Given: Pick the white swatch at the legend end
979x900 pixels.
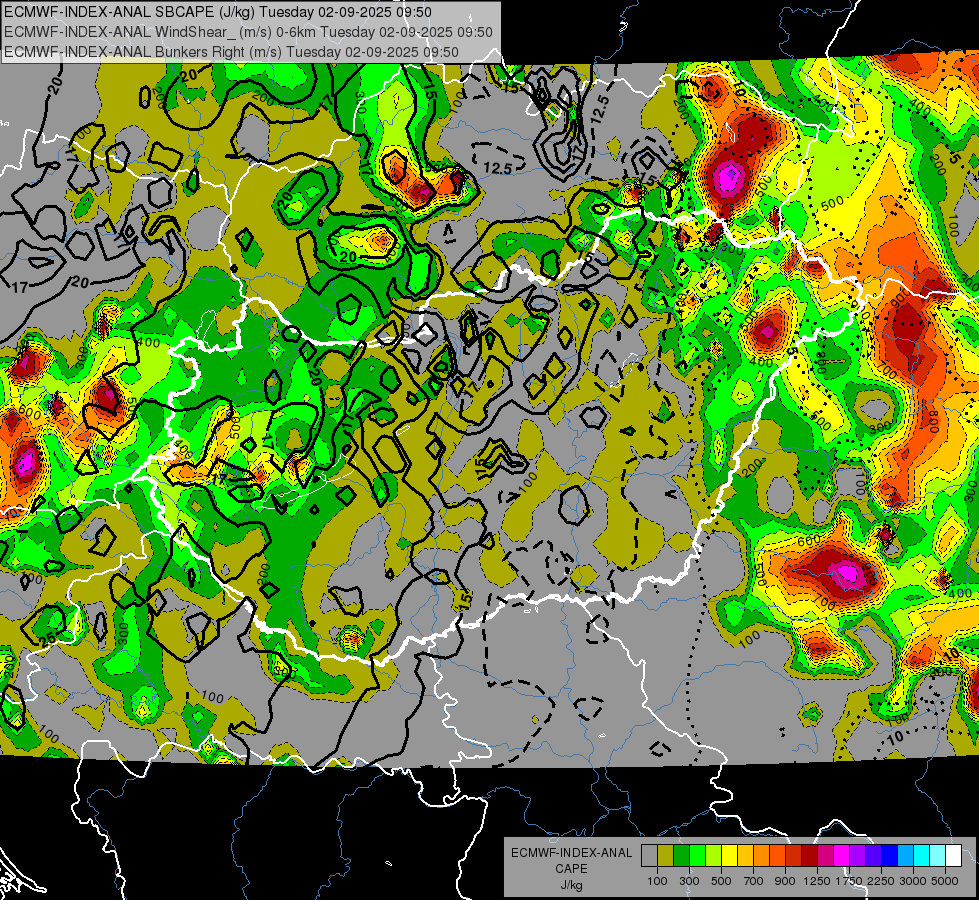Looking at the screenshot, I should (953, 855).
